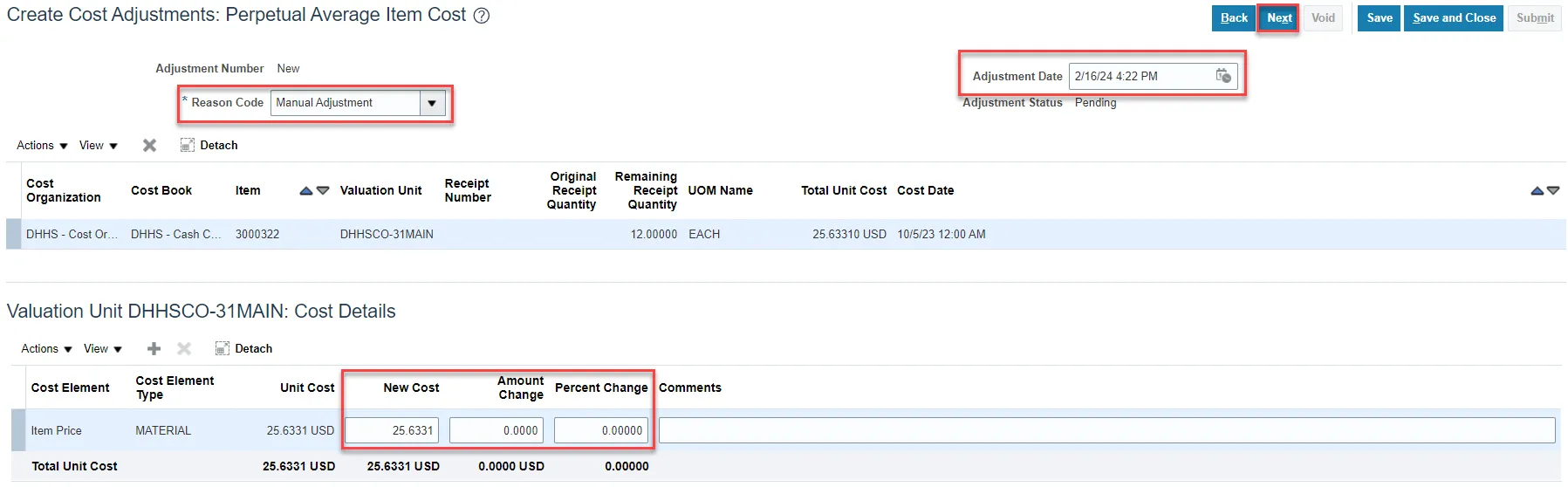
Task: Select row handle of the Item Price row
Action: click(x=18, y=430)
